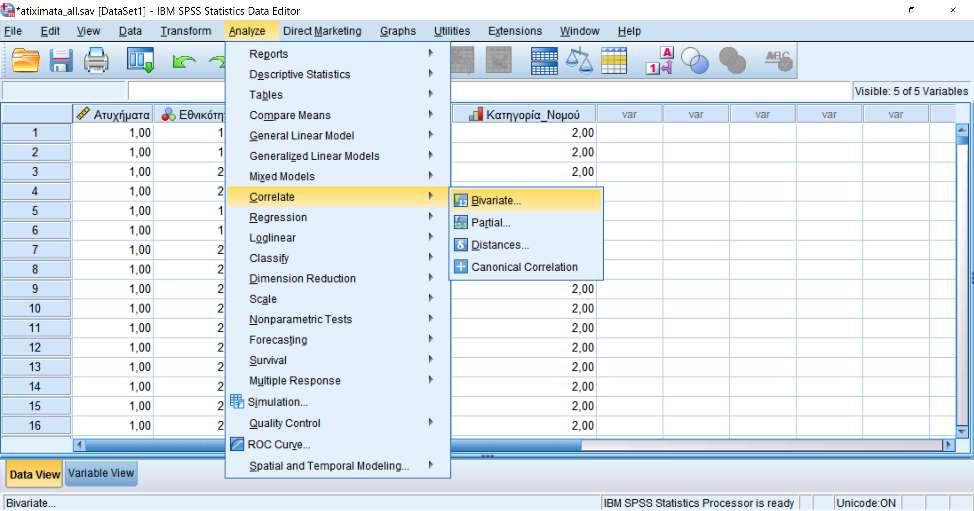Click the Show All Variables gray circles icon
The height and width of the screenshot is (511, 974).
click(x=732, y=61)
